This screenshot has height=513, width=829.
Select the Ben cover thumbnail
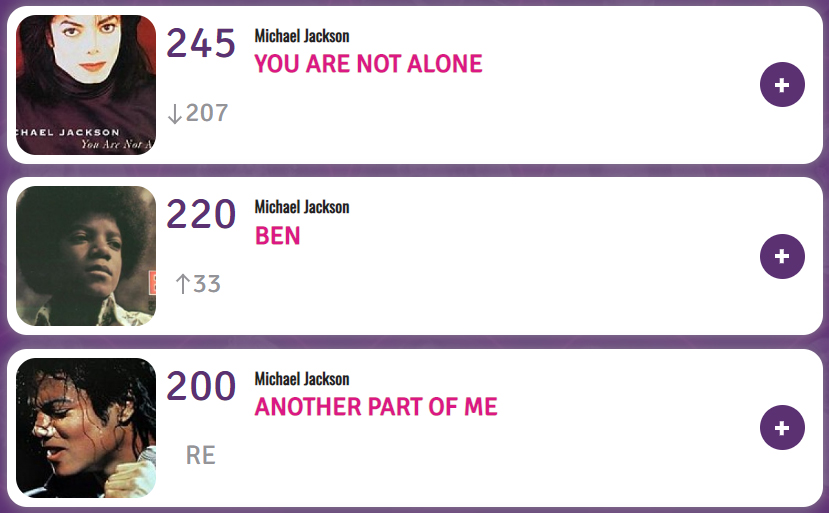[x=86, y=256]
